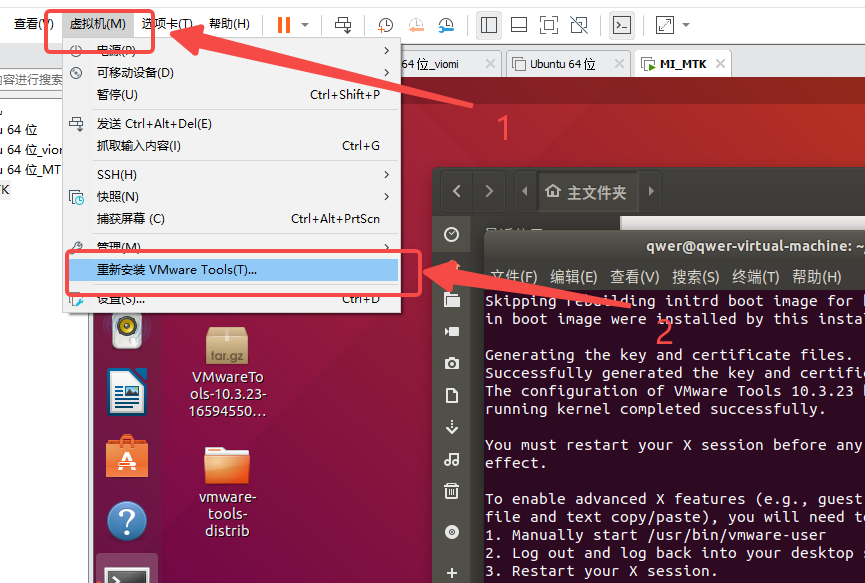Viewport: 865px width, 583px height.
Task: Select 发送 Ctrl+Alt+Del(E) menu entry
Action: coord(231,124)
